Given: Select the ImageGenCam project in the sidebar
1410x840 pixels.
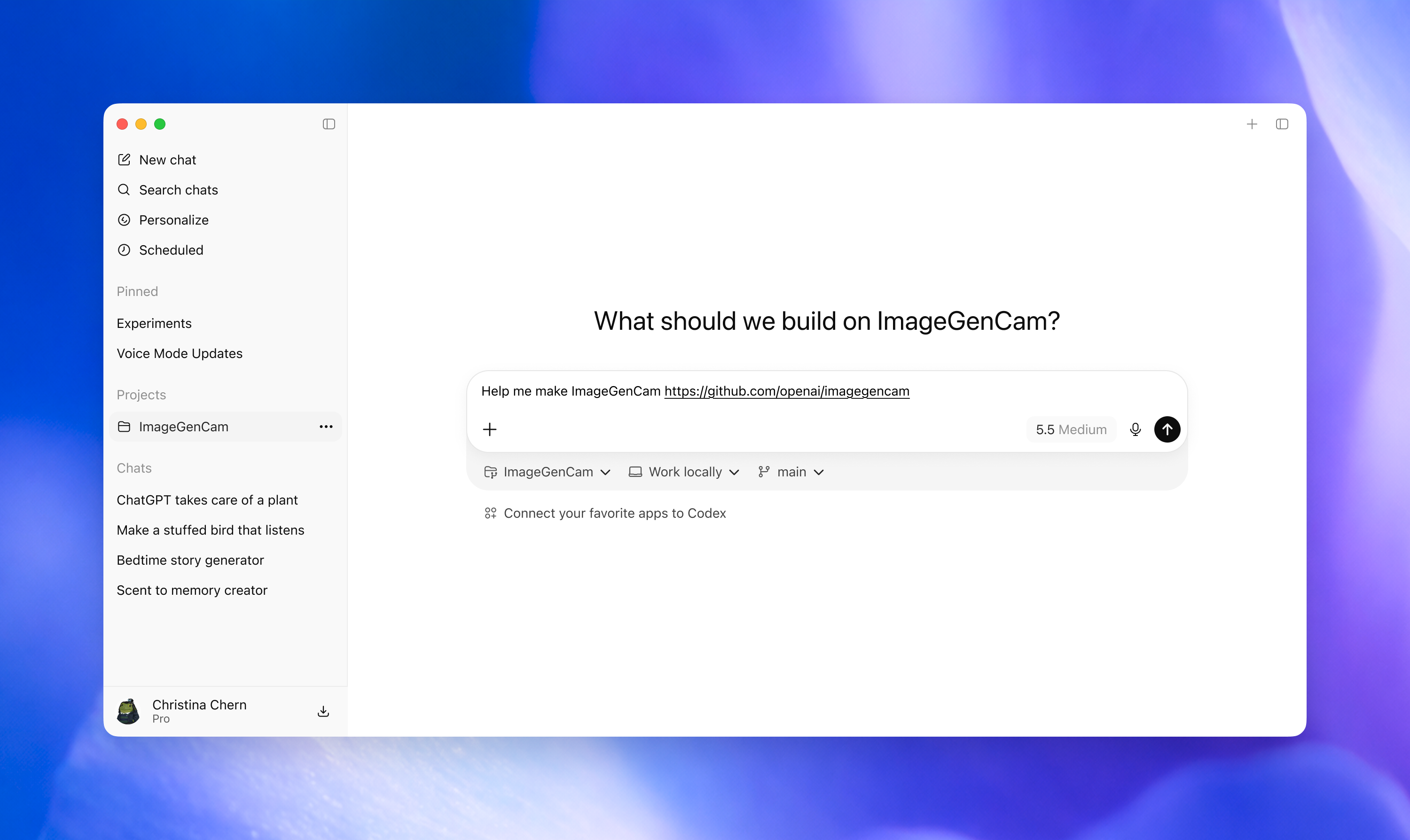Looking at the screenshot, I should coord(226,427).
